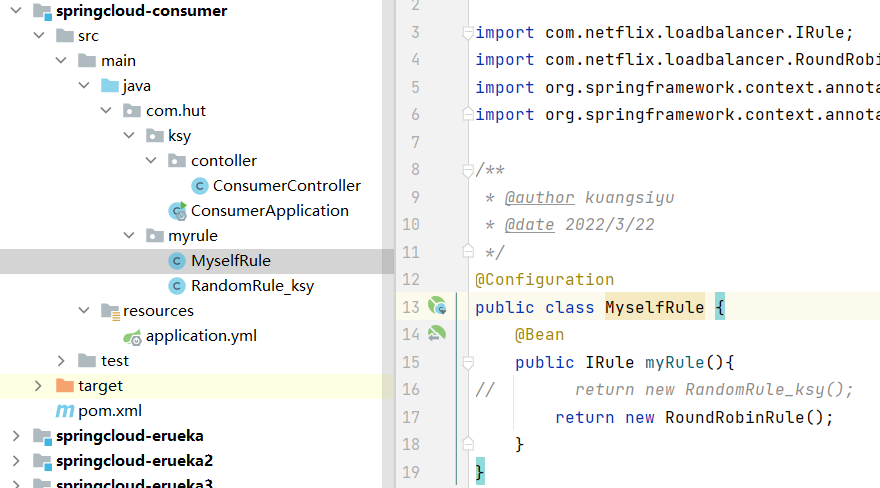Click the @Configuration annotation
Screen dimensions: 880x488
pos(544,279)
